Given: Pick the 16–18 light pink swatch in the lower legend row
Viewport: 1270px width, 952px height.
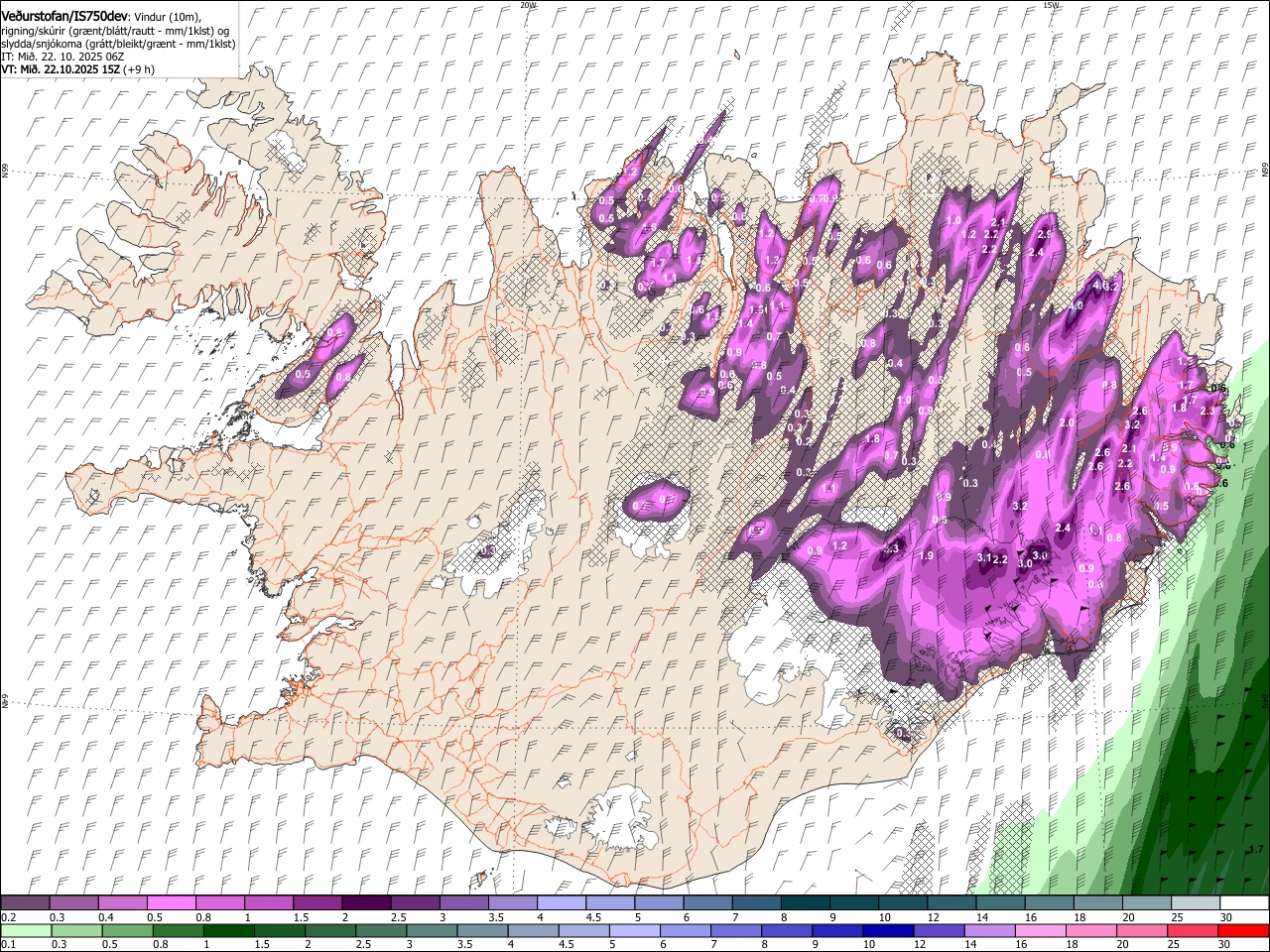Looking at the screenshot, I should pyautogui.click(x=1040, y=931).
